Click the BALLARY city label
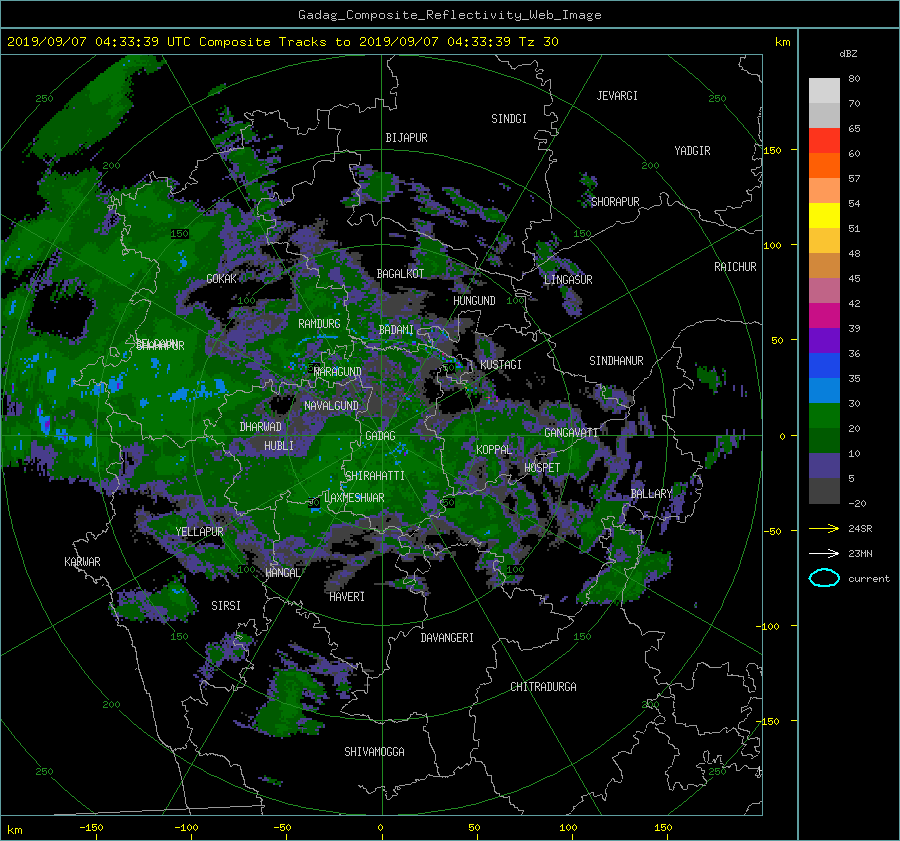 [651, 494]
